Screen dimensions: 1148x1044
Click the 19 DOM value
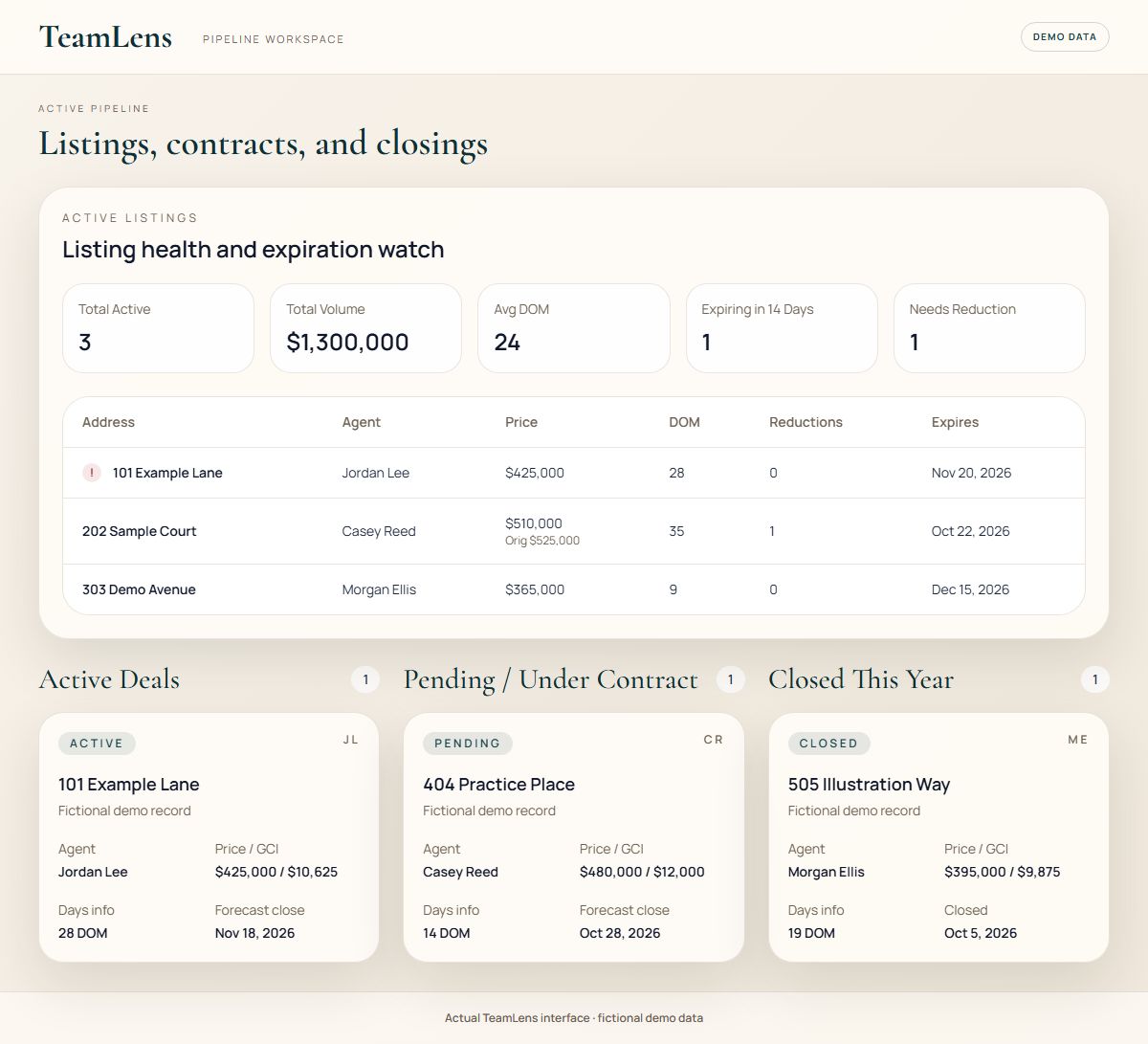pyautogui.click(x=811, y=933)
